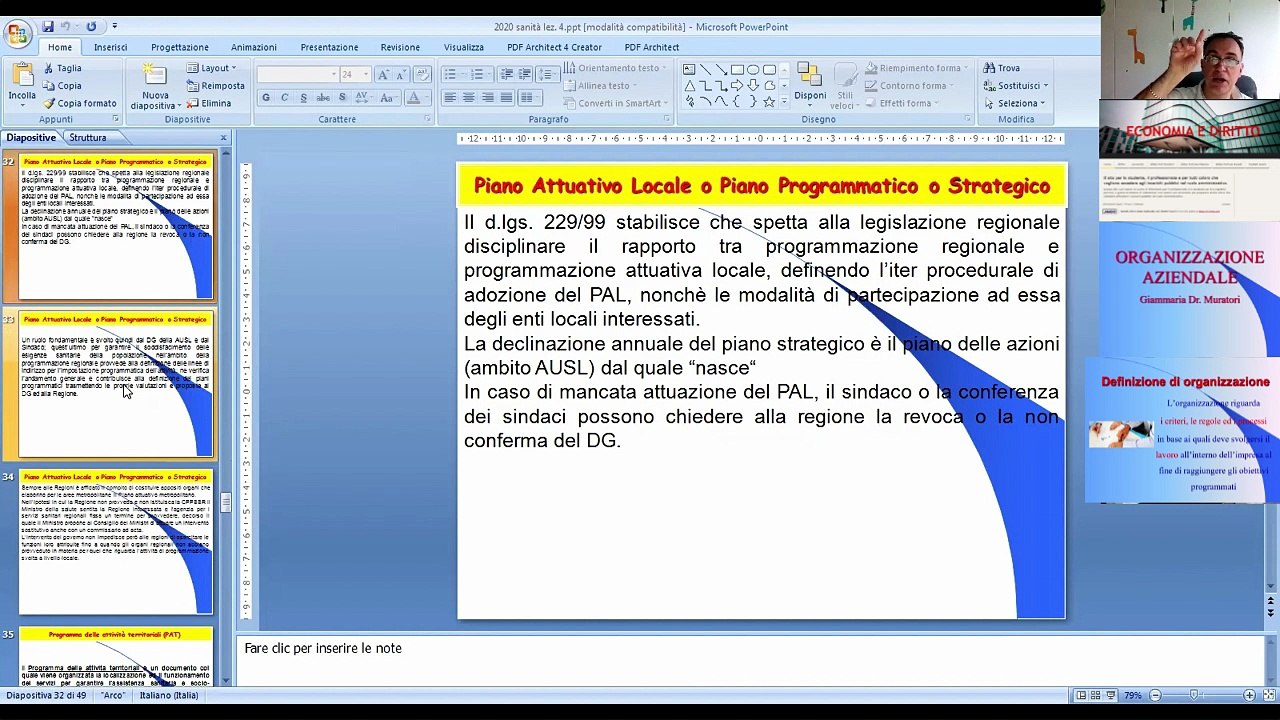This screenshot has width=1280, height=720.
Task: Center the paragraph text
Action: [469, 98]
